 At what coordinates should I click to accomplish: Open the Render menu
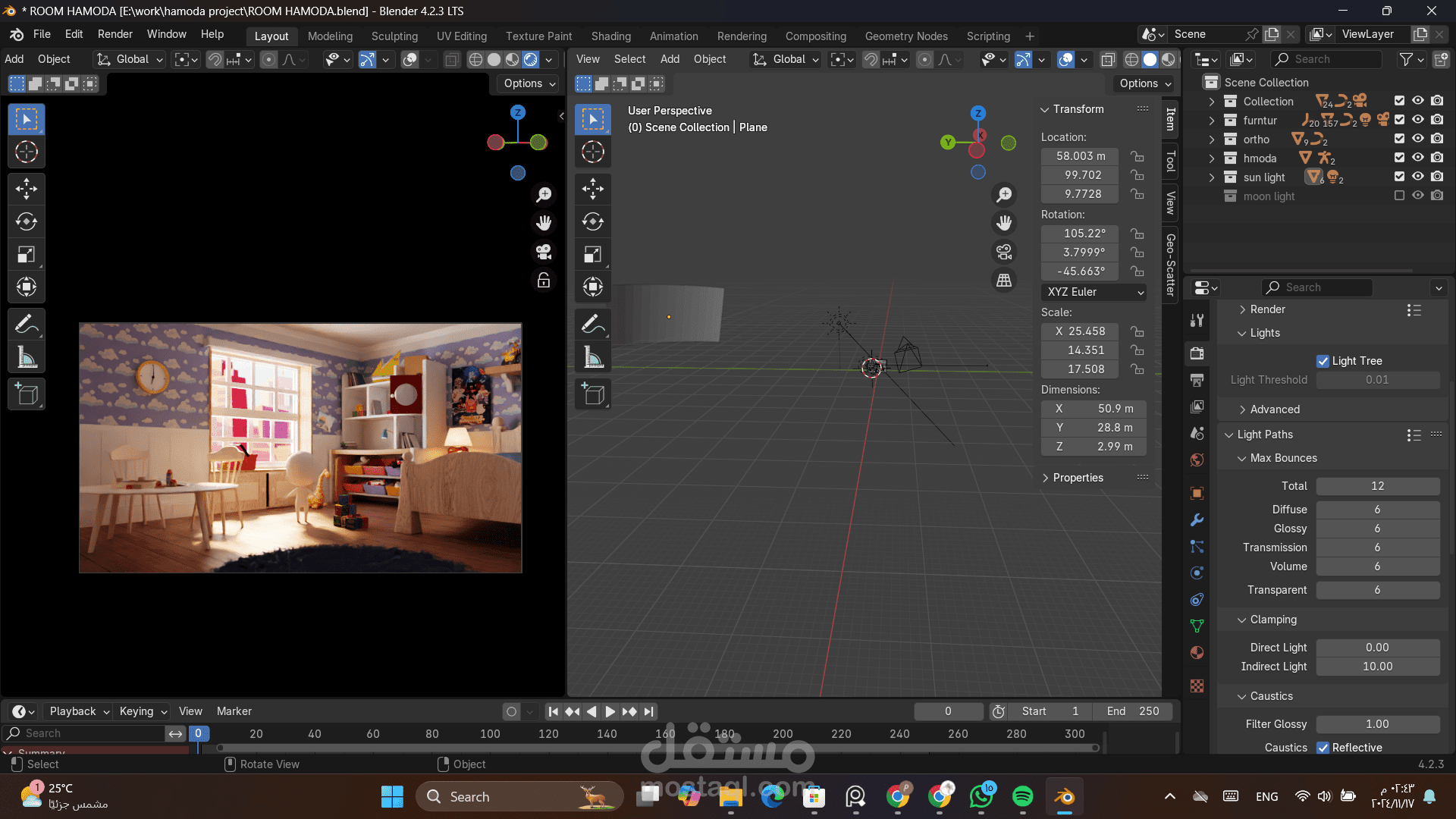pyautogui.click(x=115, y=34)
